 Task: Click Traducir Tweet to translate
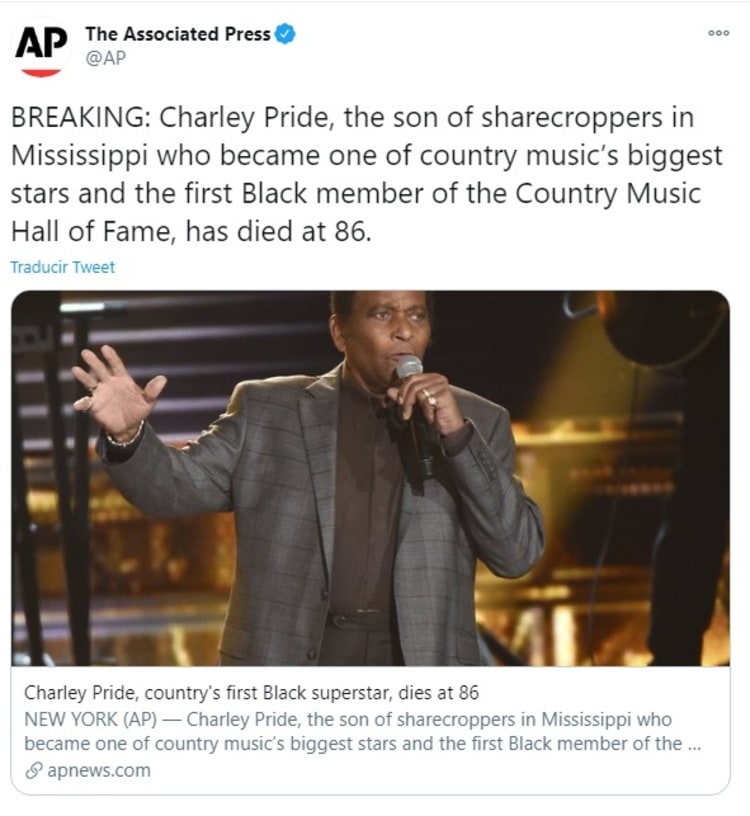click(62, 267)
